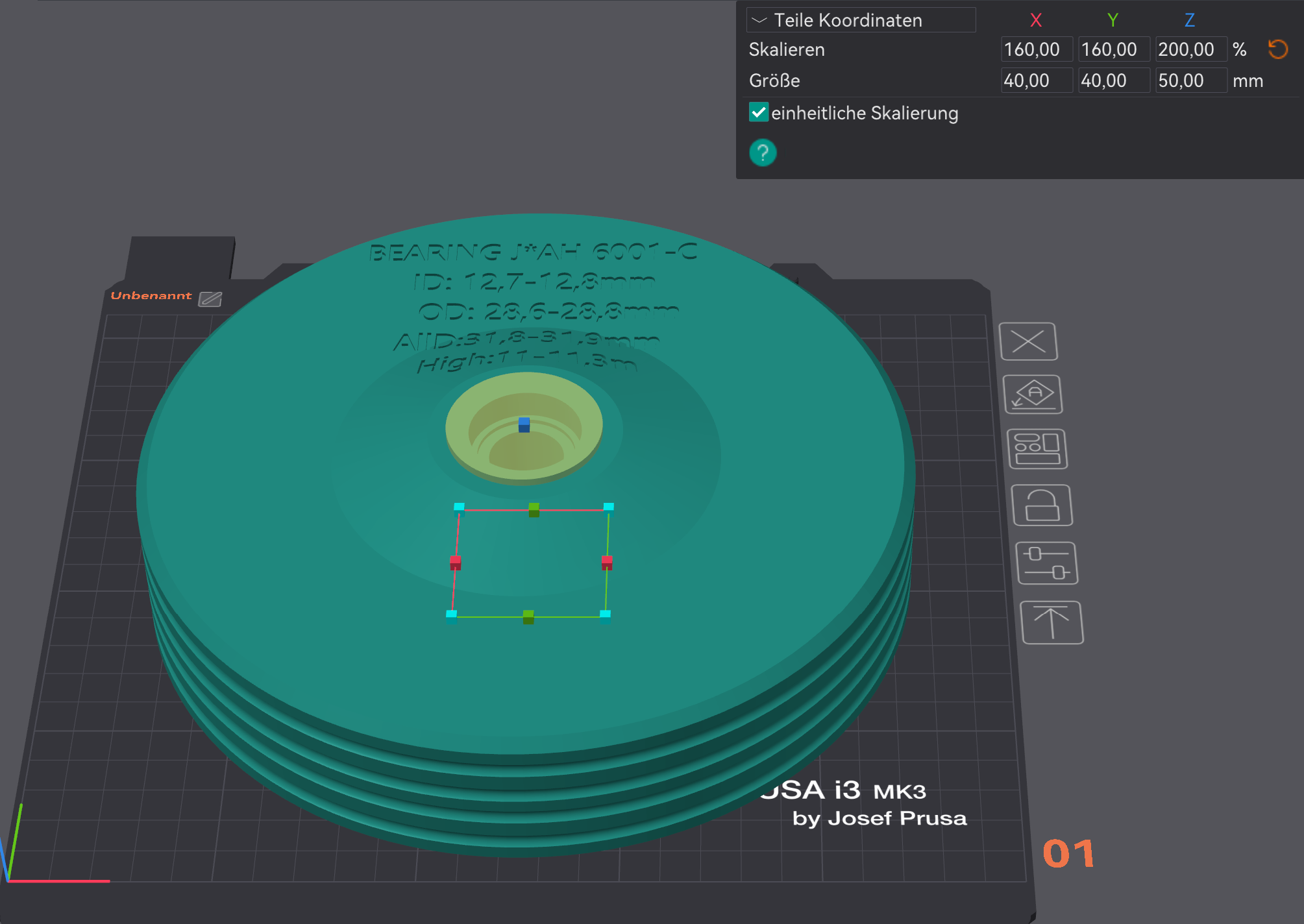Click the Größe Y value field
The image size is (1304, 924).
tap(1113, 80)
